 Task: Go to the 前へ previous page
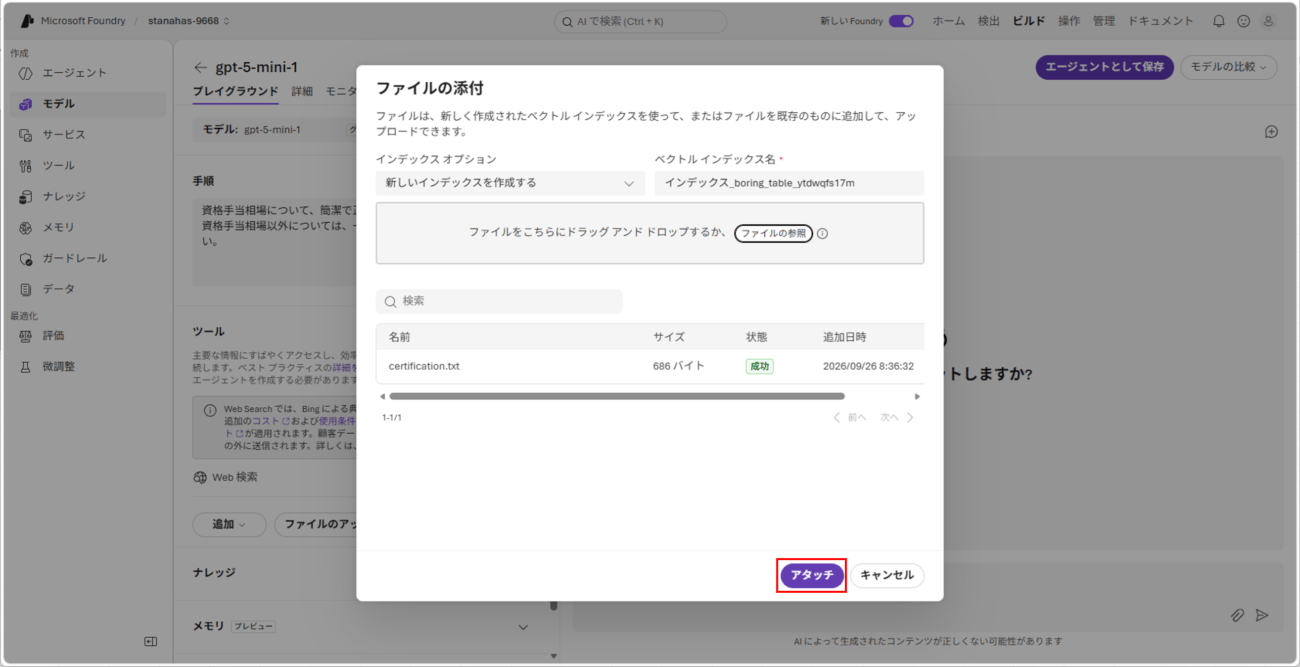coord(850,418)
